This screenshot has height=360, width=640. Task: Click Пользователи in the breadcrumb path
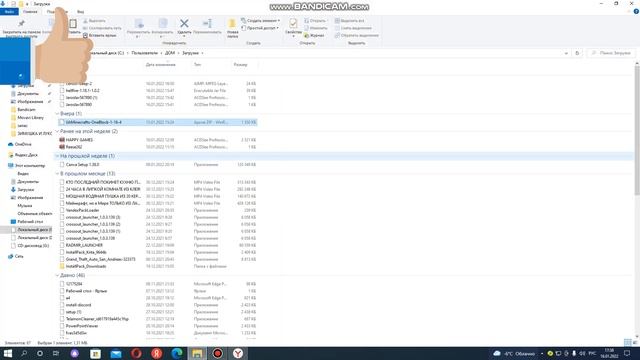click(144, 53)
